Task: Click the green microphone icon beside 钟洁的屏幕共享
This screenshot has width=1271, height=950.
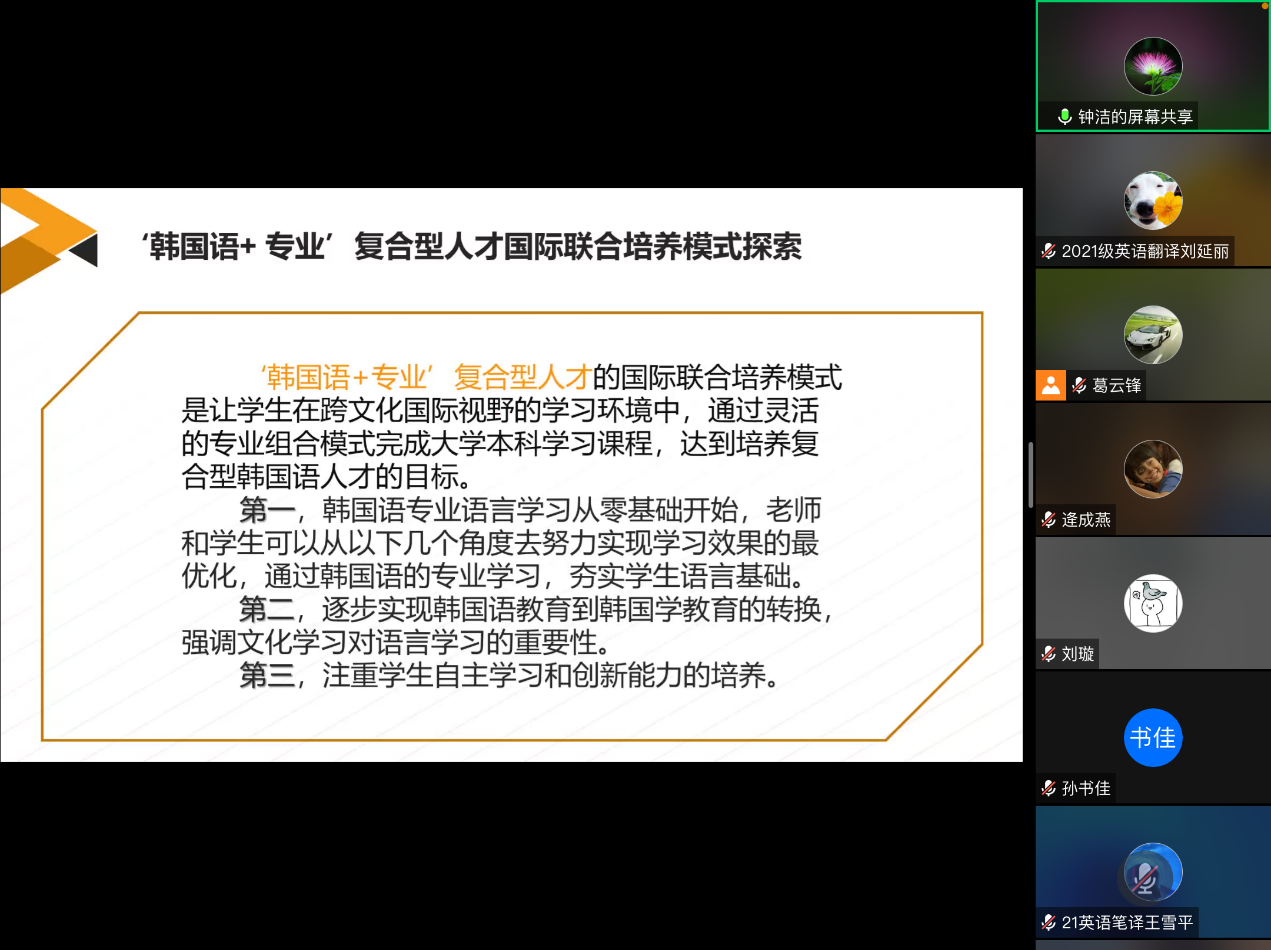Action: pyautogui.click(x=1065, y=117)
